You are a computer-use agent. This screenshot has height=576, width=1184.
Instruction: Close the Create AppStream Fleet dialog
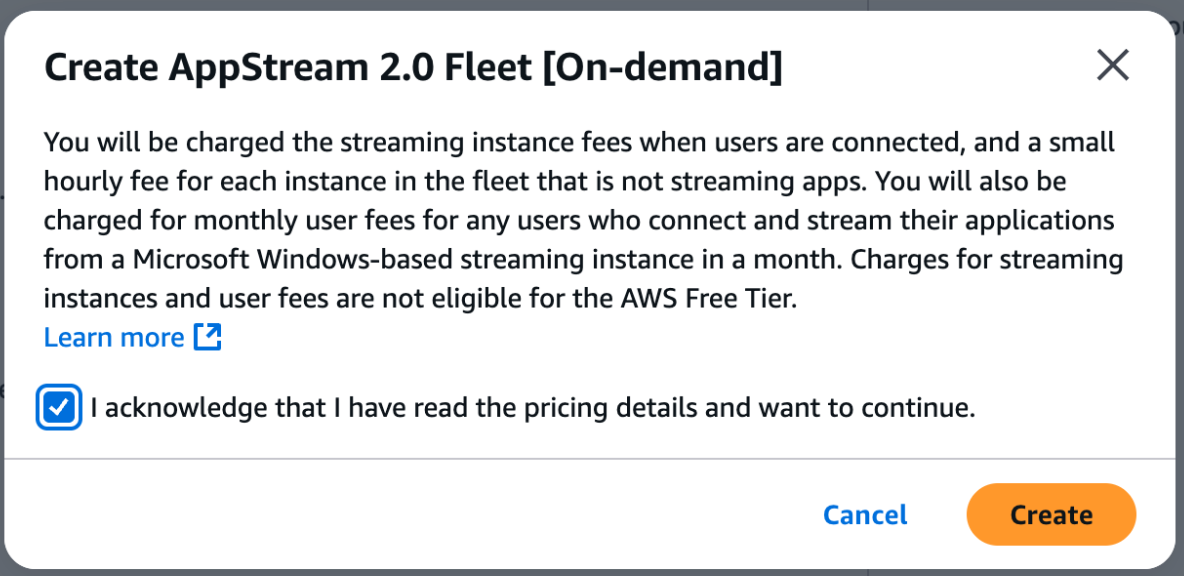coord(1112,66)
